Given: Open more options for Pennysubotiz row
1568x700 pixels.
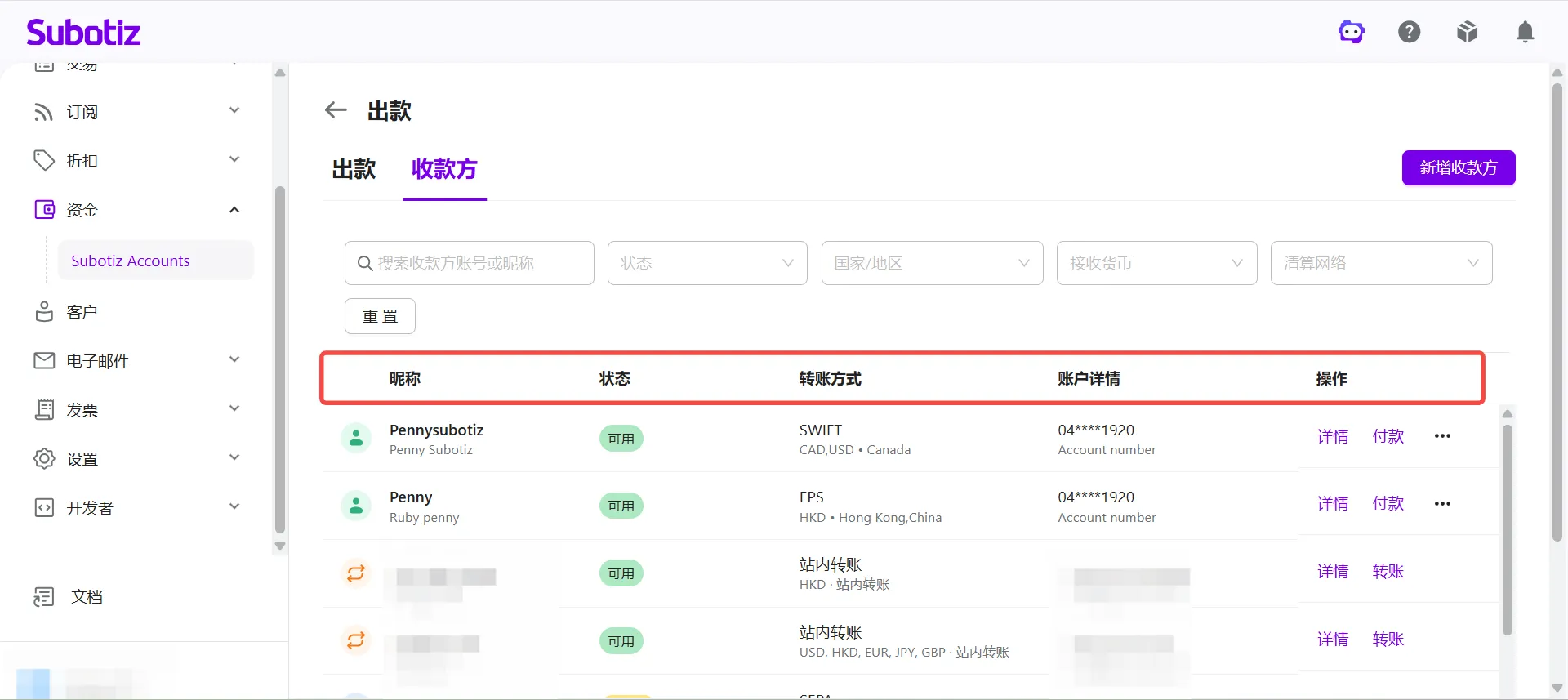Looking at the screenshot, I should click(x=1442, y=436).
